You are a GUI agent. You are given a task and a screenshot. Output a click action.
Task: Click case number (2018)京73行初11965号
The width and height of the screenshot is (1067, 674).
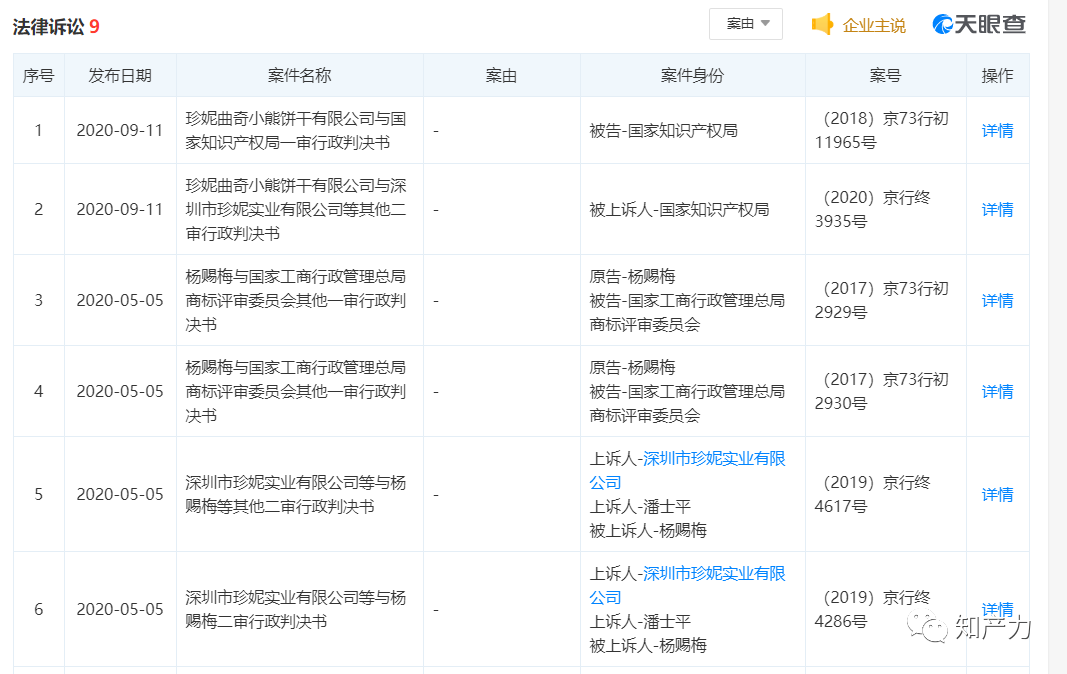tap(881, 131)
